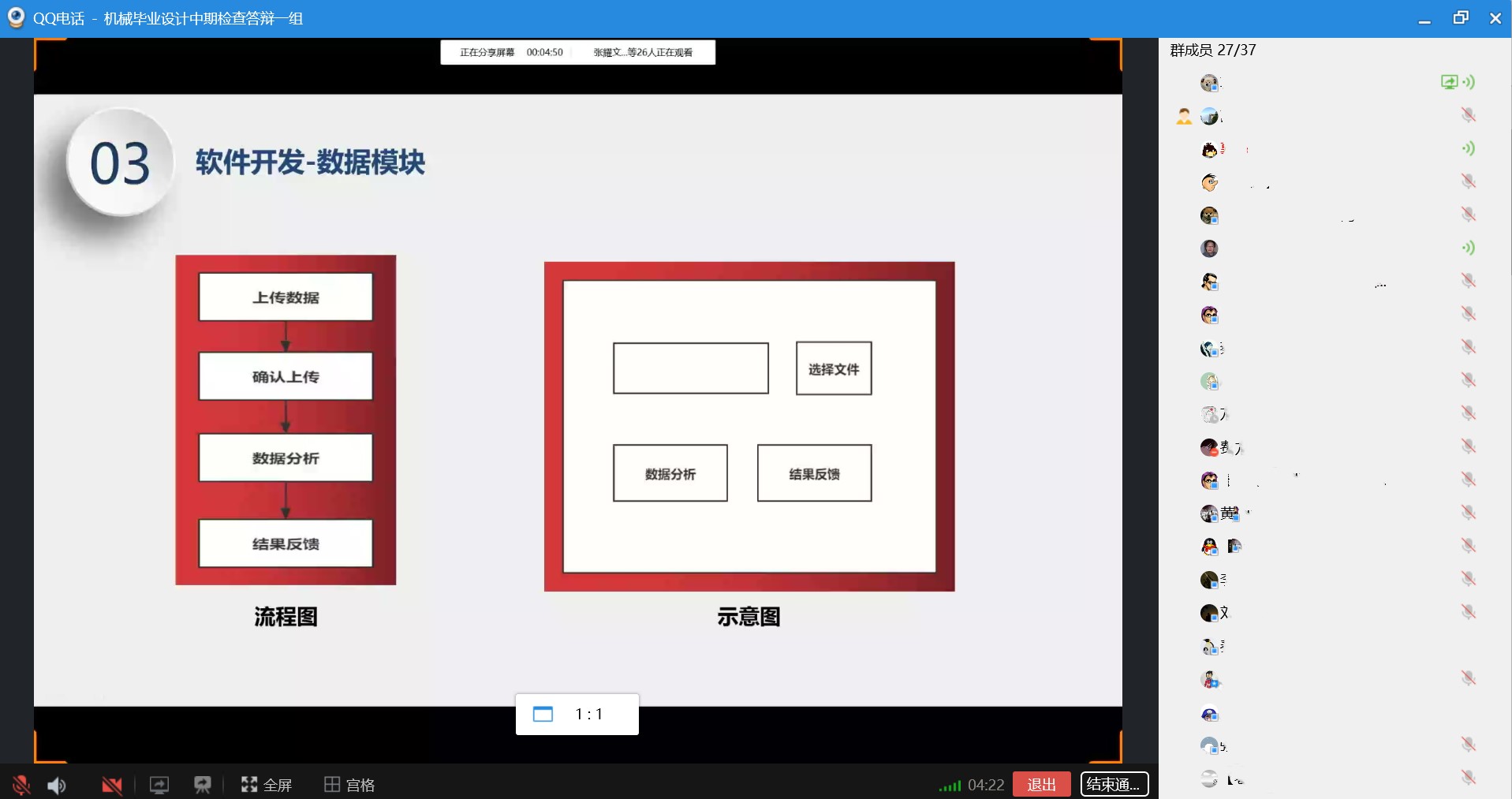
Task: Click the 结束通话 end call button
Action: 1114,784
